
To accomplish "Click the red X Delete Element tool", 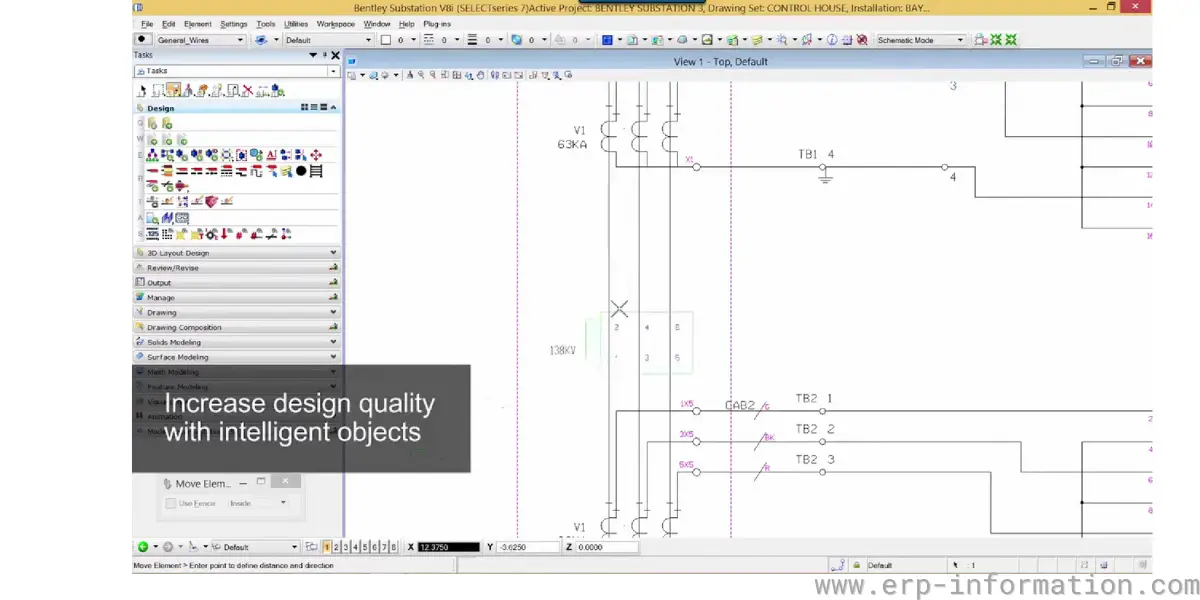I will click(247, 90).
